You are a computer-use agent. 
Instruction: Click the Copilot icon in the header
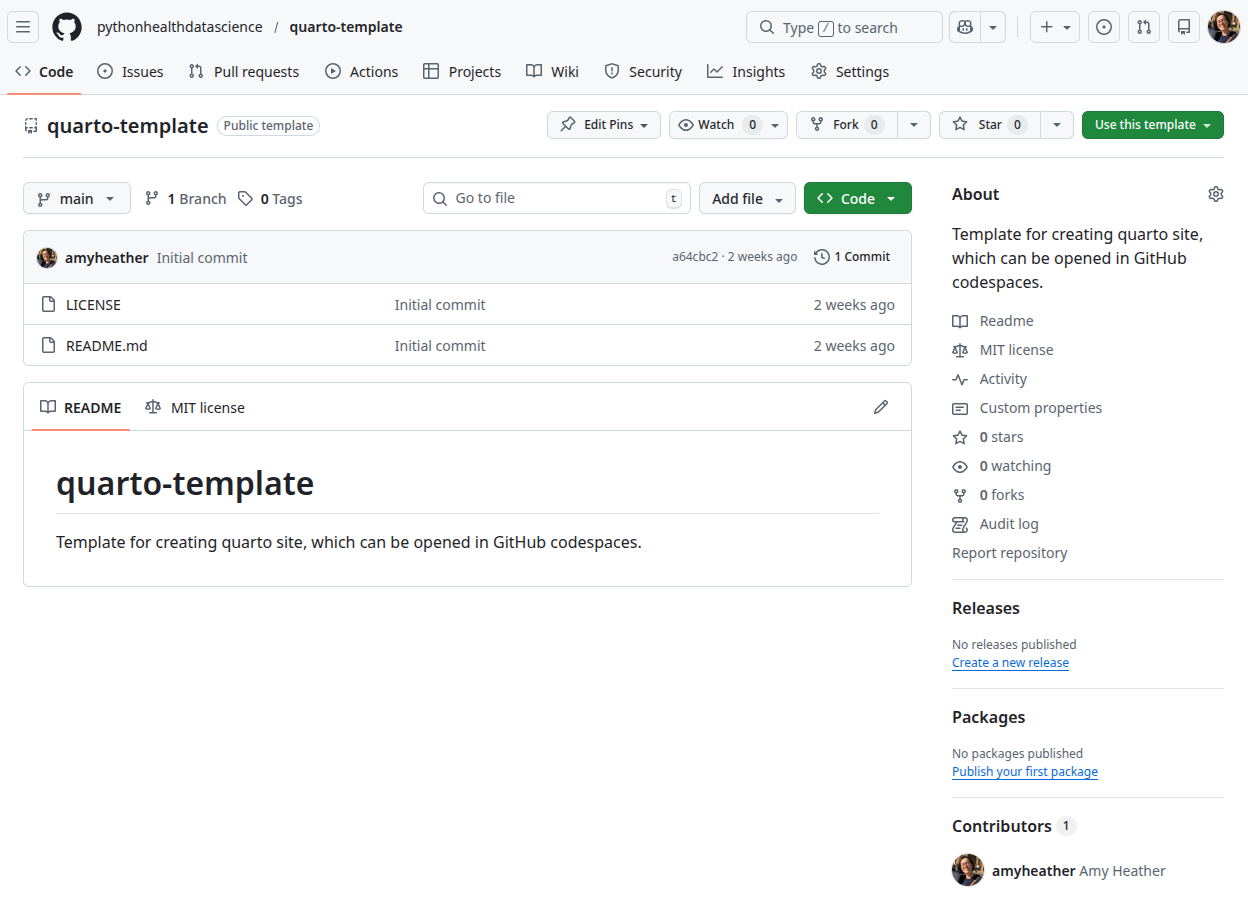pyautogui.click(x=963, y=27)
